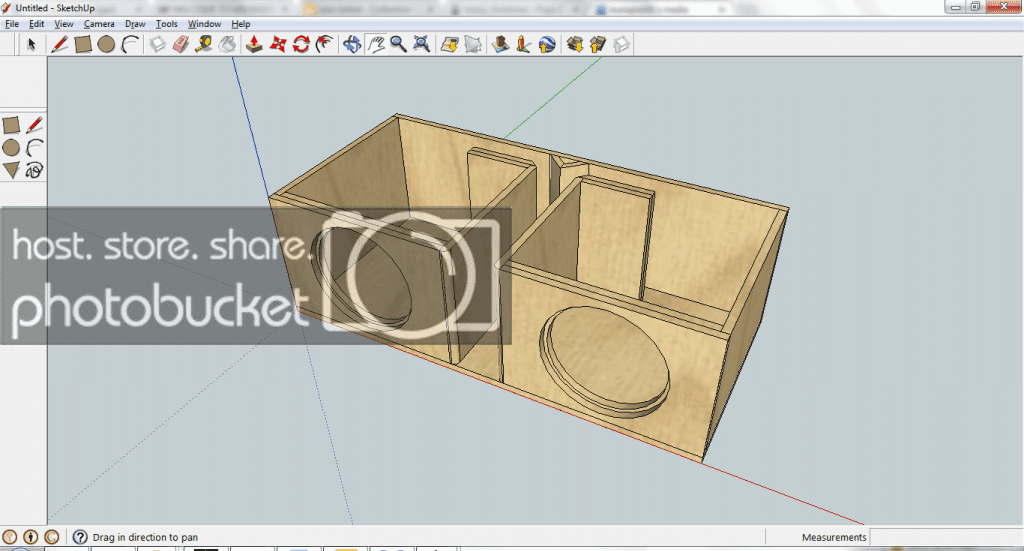Screen dimensions: 1024x551
Task: Click the first round status bar icon
Action: click(10, 537)
